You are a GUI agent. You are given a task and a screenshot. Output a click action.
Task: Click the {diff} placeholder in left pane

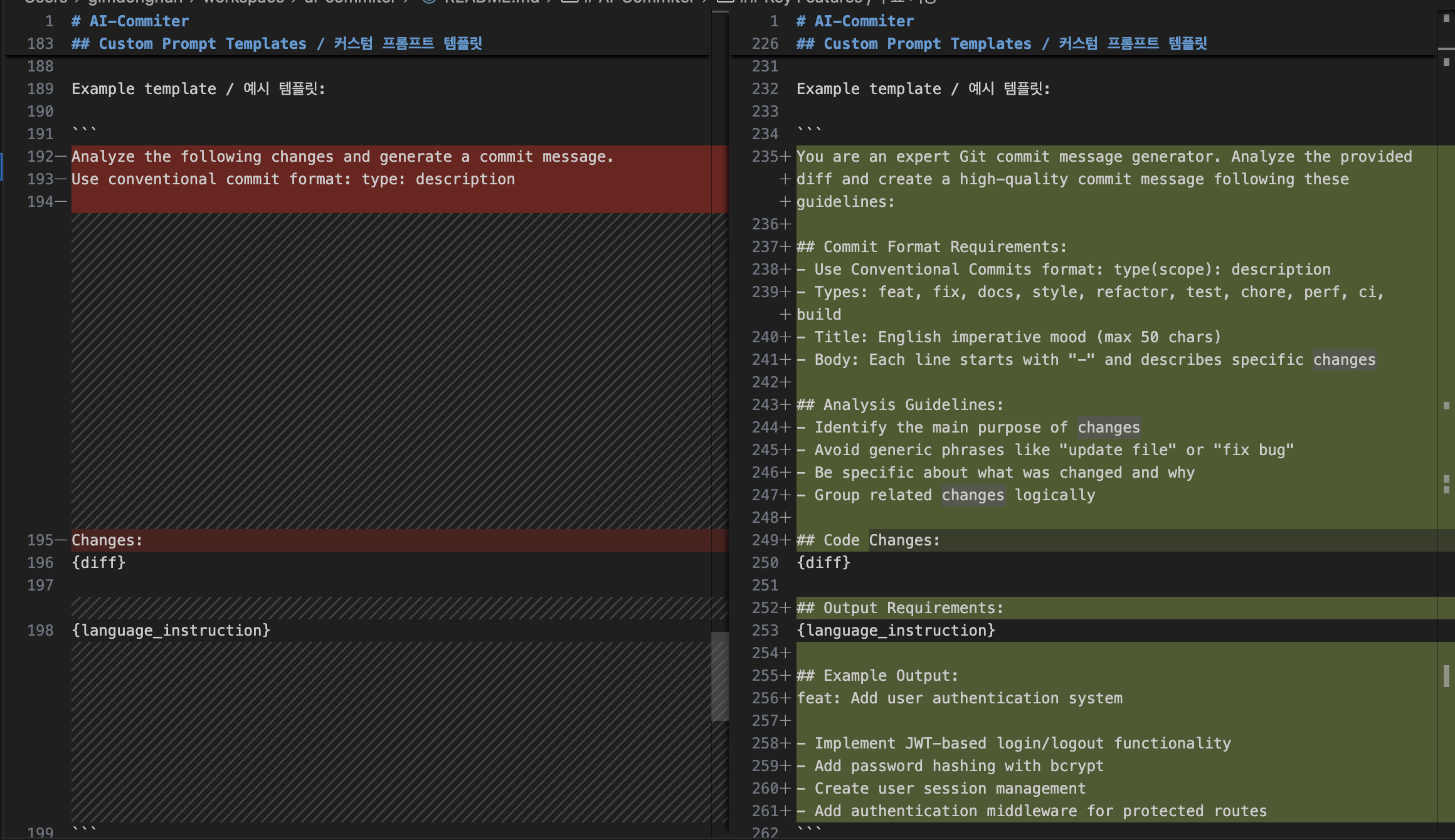point(98,563)
